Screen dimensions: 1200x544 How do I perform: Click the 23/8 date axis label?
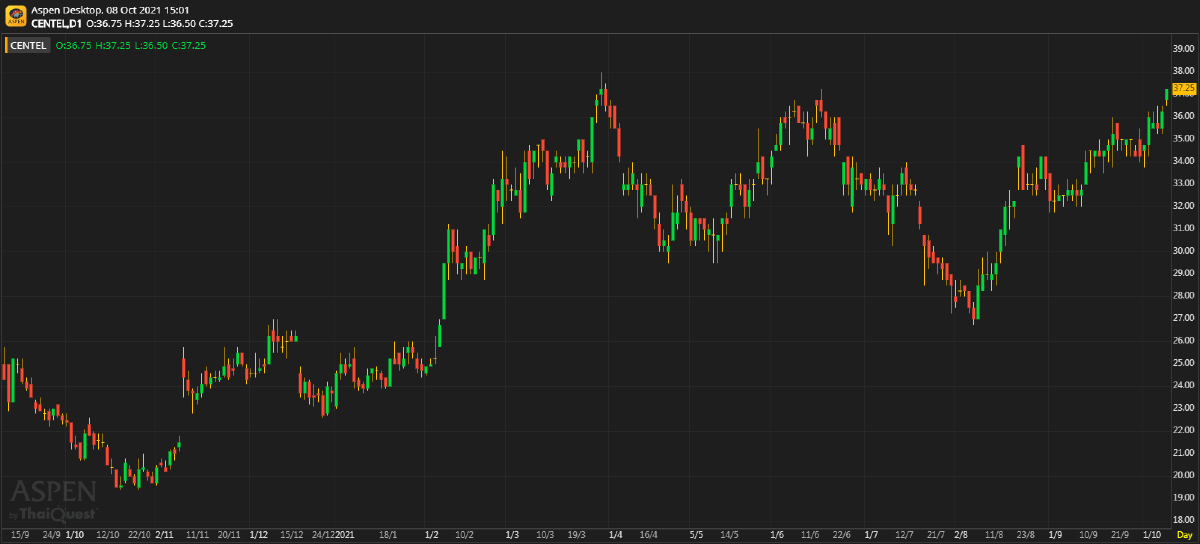click(1026, 535)
